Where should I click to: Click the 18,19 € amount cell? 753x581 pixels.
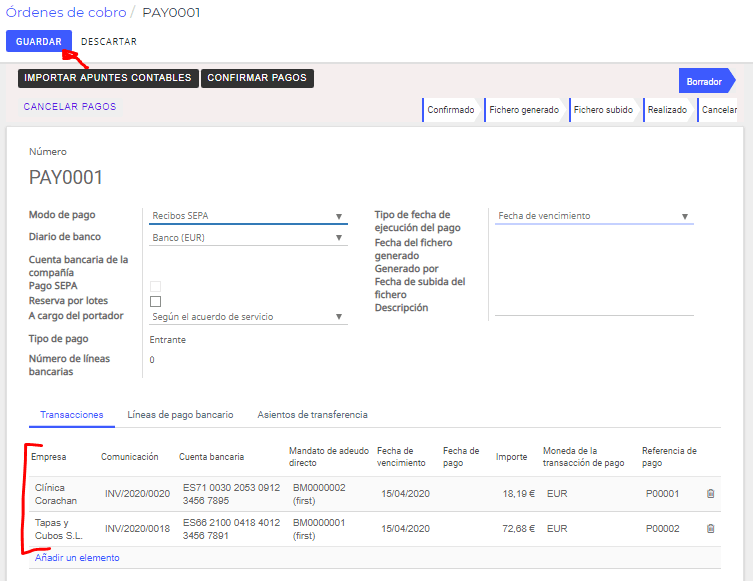pos(519,494)
